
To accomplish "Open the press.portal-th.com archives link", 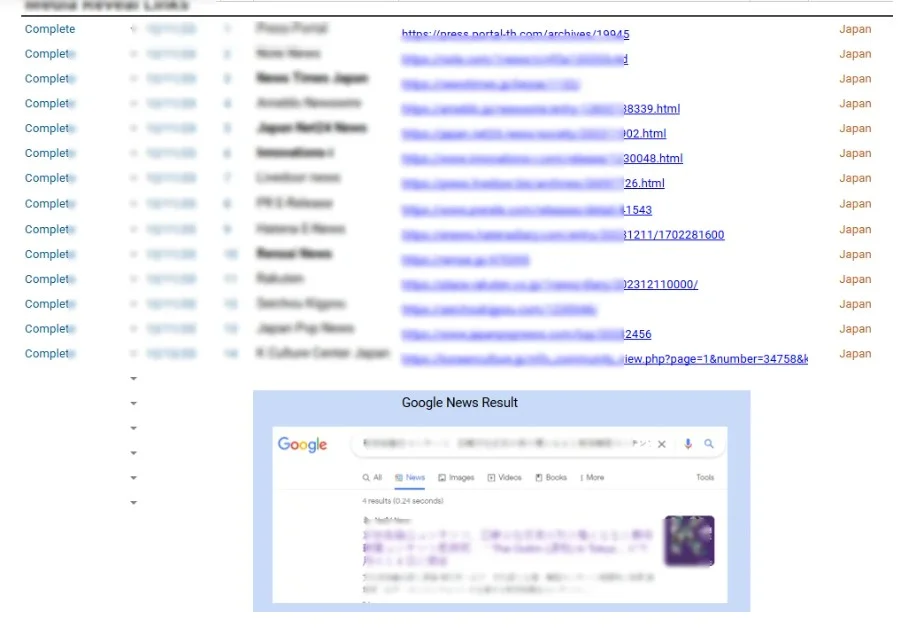I will coord(515,34).
